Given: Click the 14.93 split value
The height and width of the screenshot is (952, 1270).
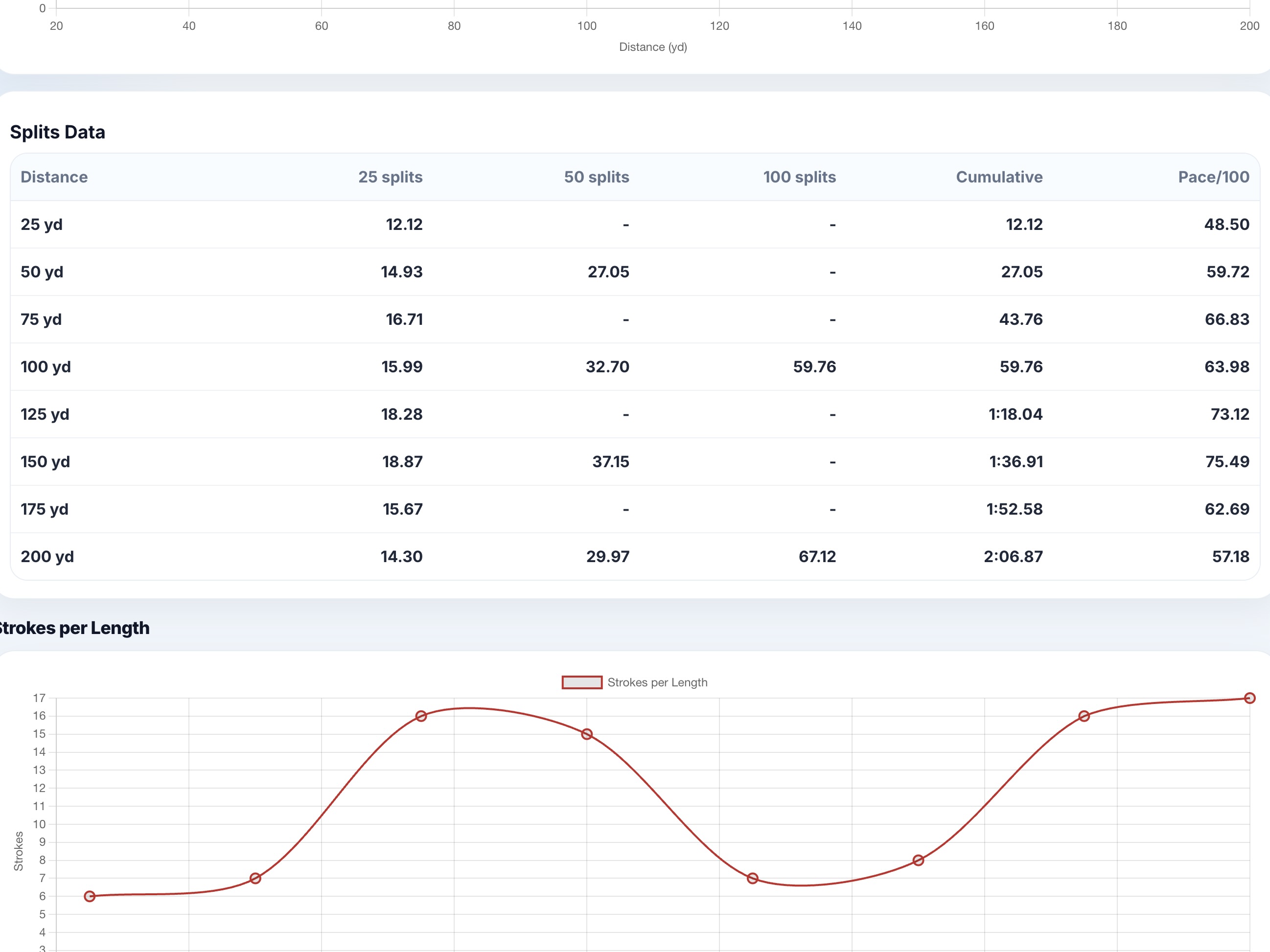Looking at the screenshot, I should [402, 272].
